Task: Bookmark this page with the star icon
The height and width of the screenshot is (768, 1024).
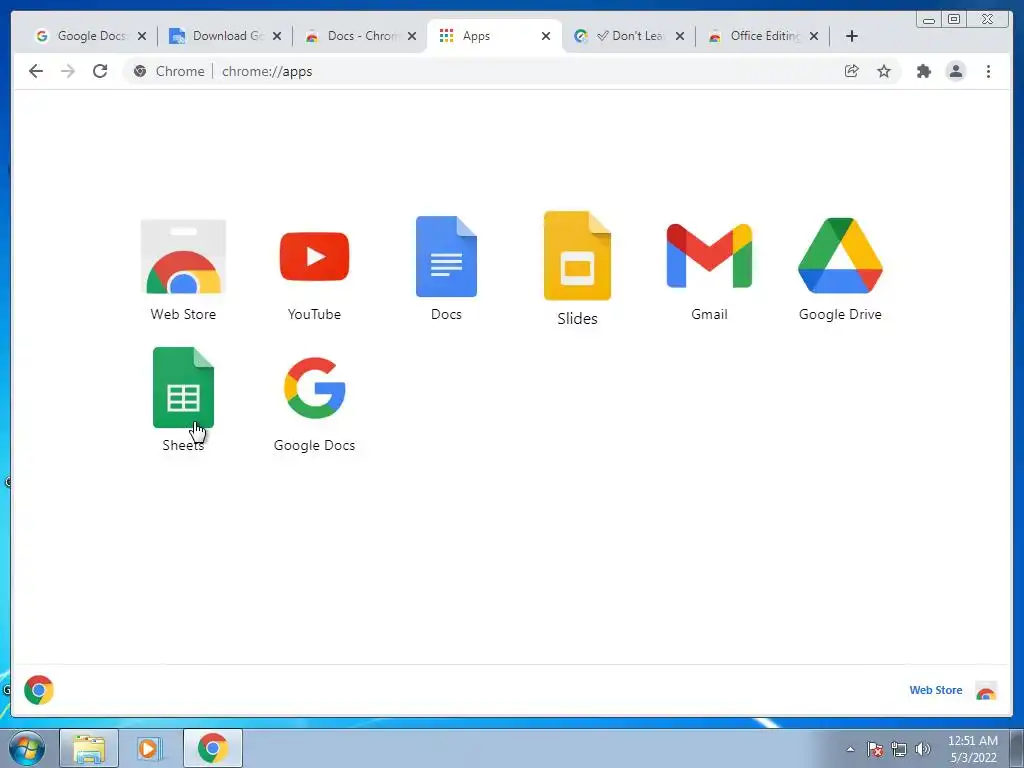Action: click(884, 71)
